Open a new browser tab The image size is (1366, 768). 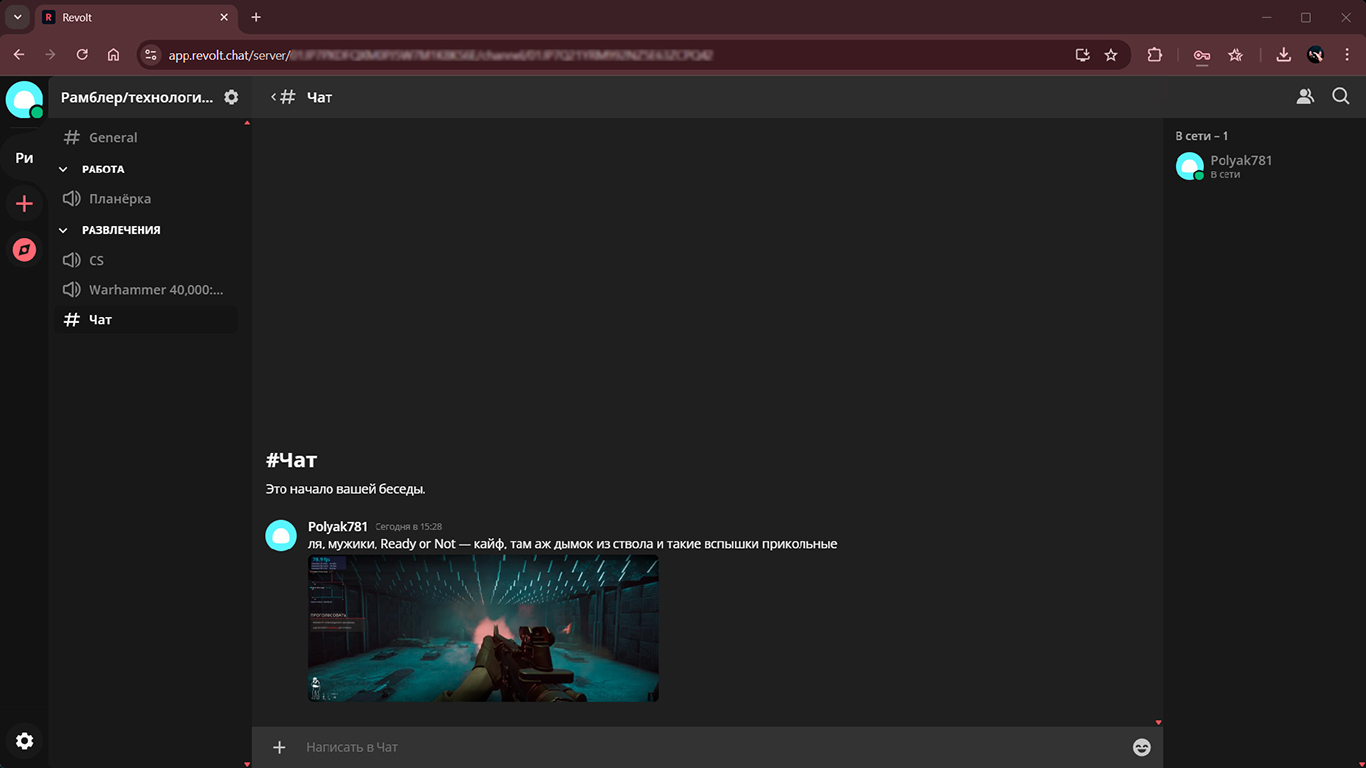click(256, 17)
